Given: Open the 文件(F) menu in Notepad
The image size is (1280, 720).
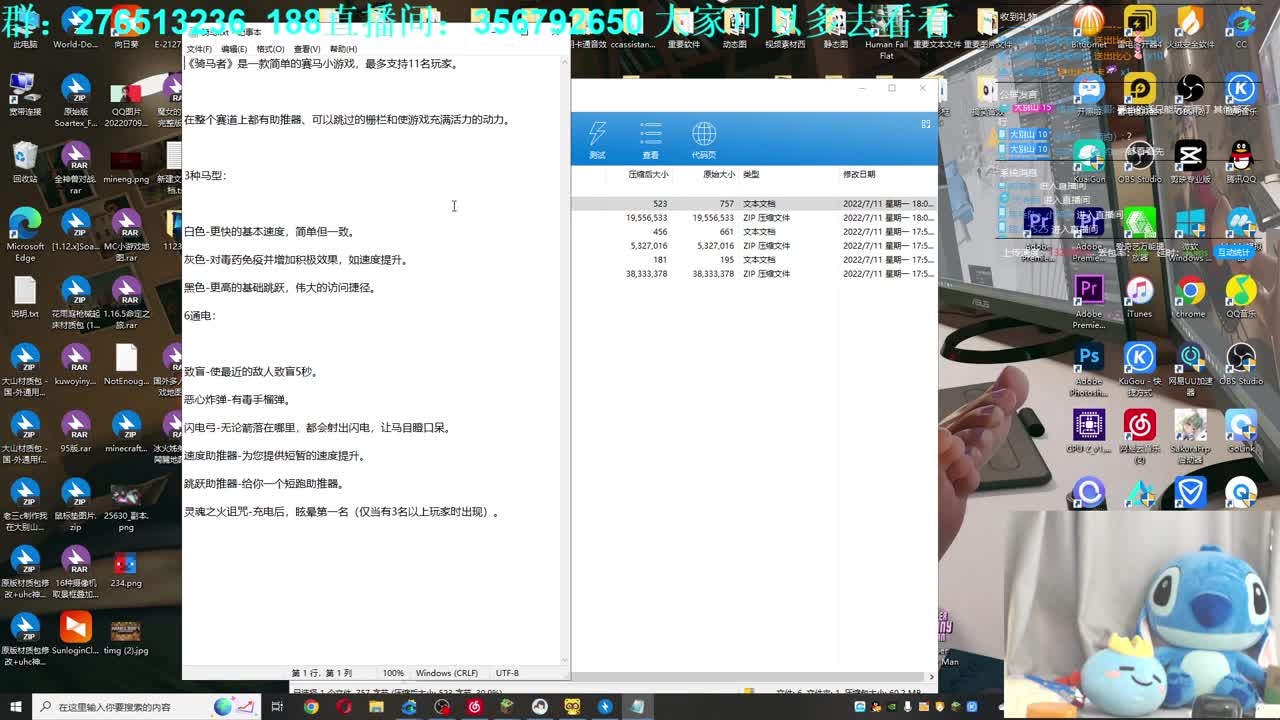Looking at the screenshot, I should (x=198, y=47).
